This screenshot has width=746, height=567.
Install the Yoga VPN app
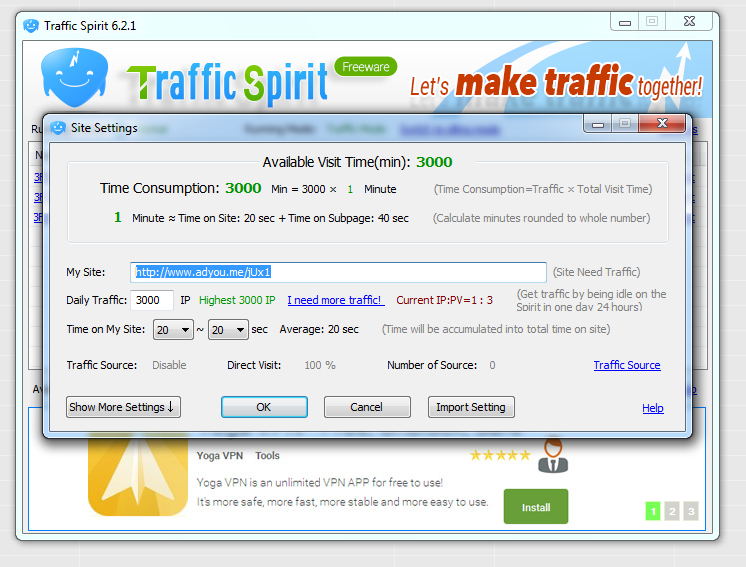coord(536,507)
